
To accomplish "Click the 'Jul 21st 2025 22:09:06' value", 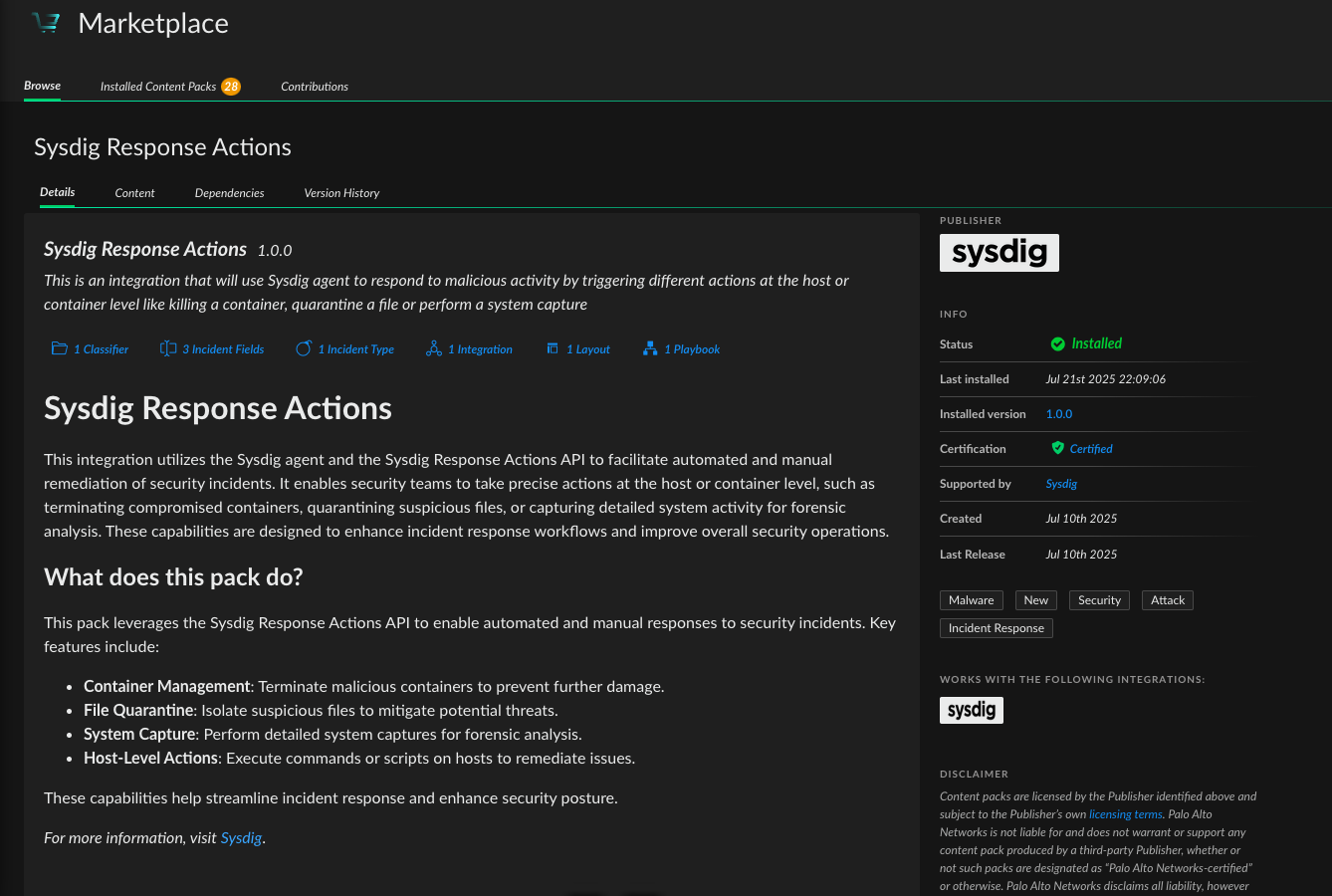I will point(1106,379).
